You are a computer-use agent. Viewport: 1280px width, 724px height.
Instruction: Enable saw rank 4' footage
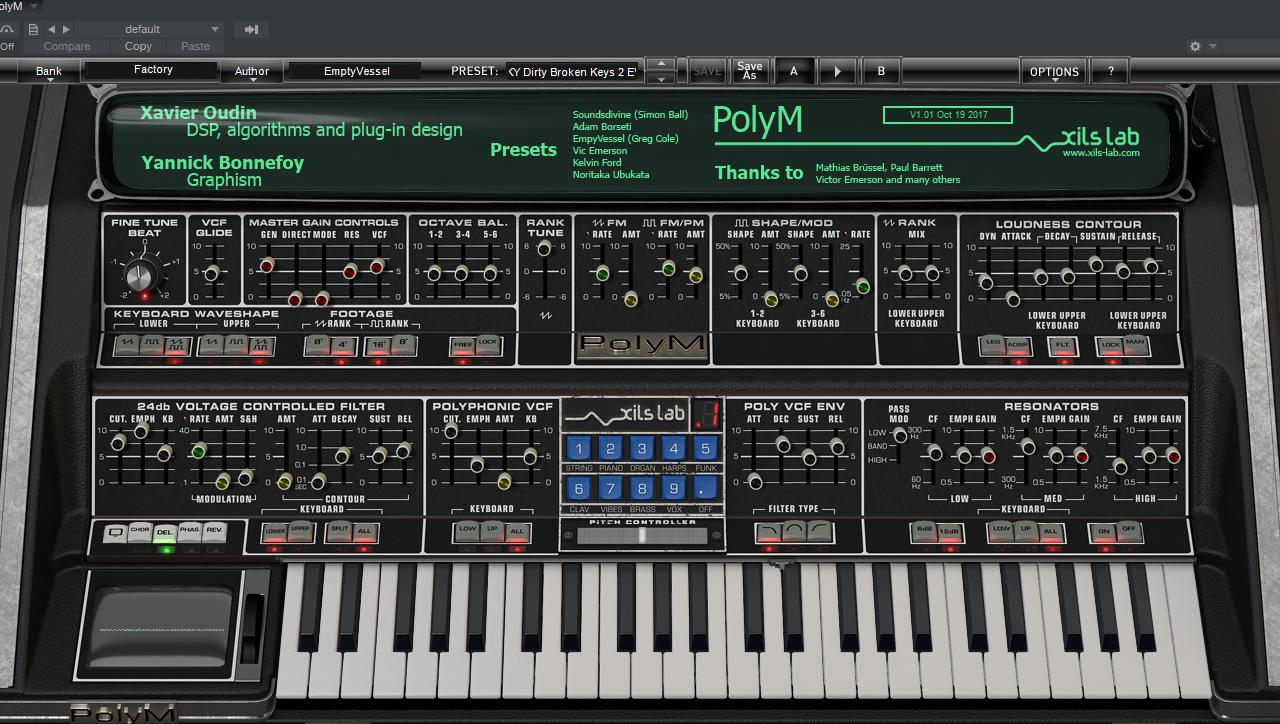342,345
